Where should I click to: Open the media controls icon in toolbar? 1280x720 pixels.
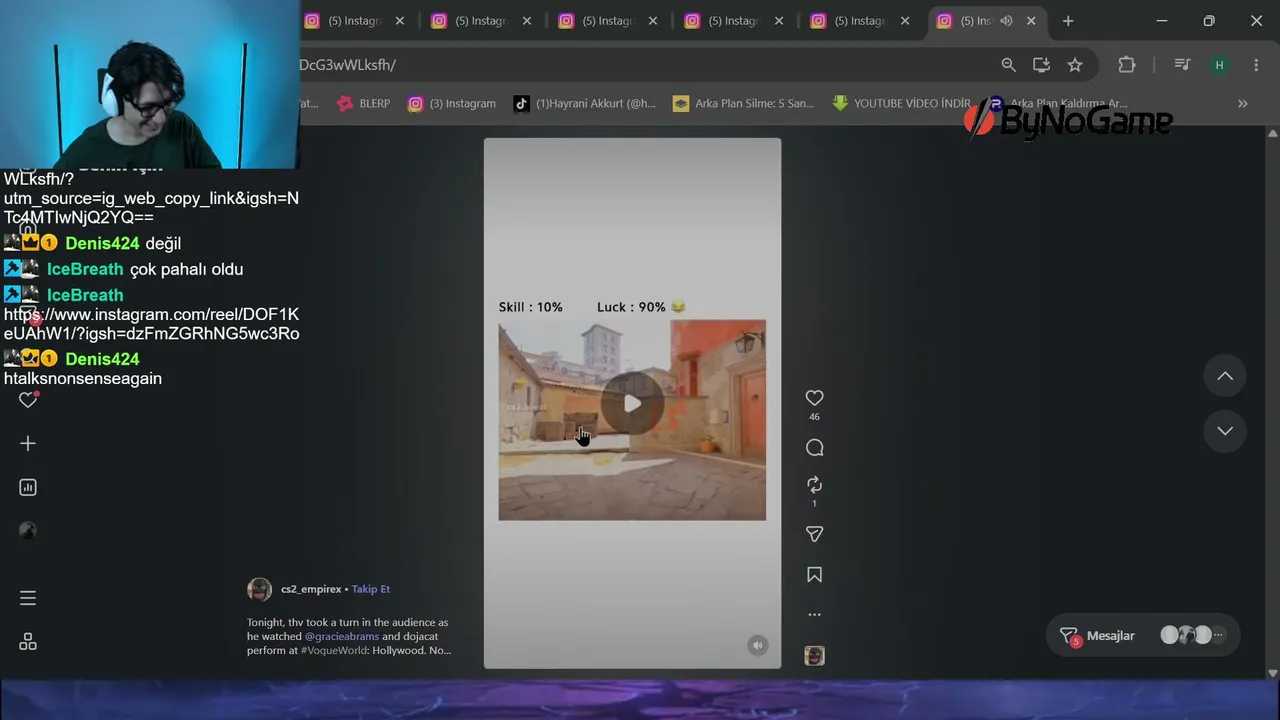1182,65
